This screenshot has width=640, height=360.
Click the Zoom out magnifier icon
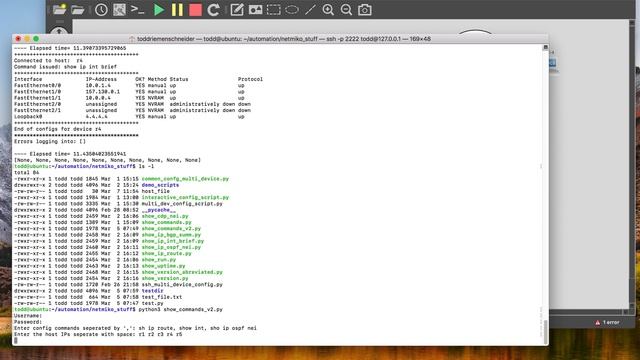pyautogui.click(x=346, y=10)
